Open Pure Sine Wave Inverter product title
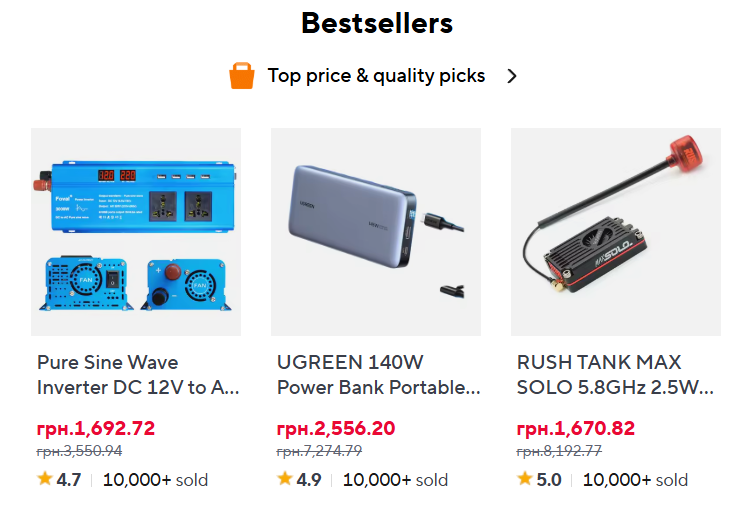 pos(138,375)
